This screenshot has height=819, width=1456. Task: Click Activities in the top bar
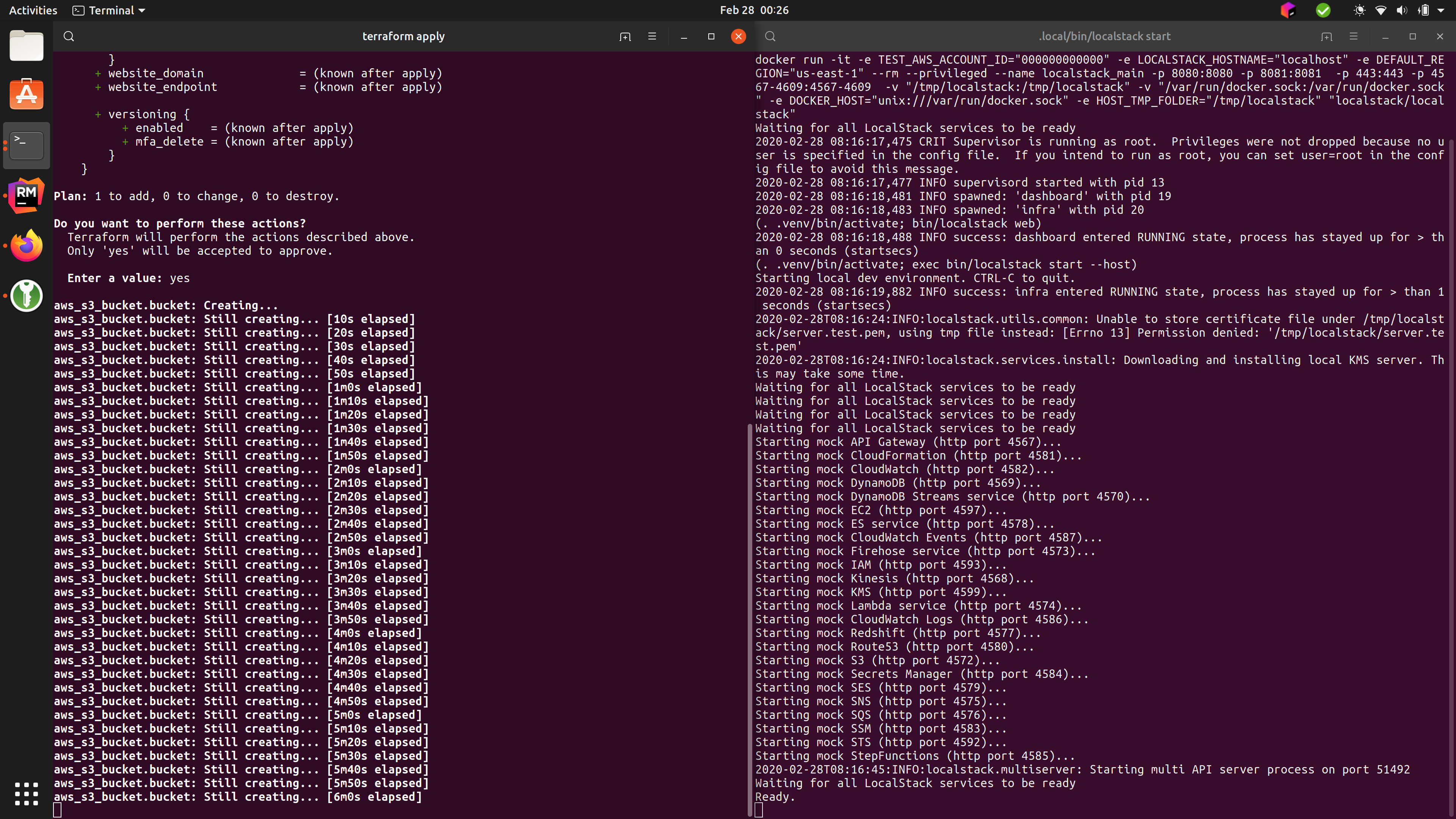pos(32,10)
